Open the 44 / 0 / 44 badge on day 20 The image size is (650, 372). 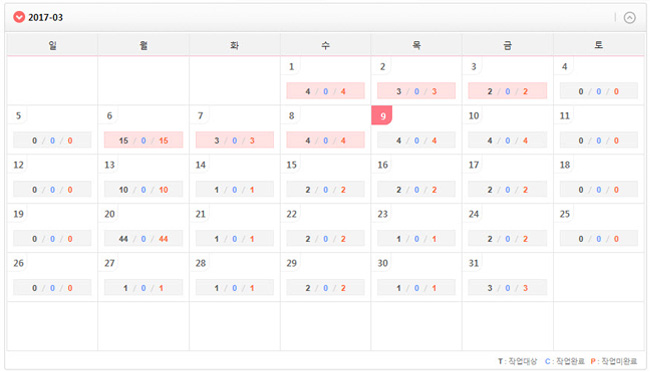143,238
